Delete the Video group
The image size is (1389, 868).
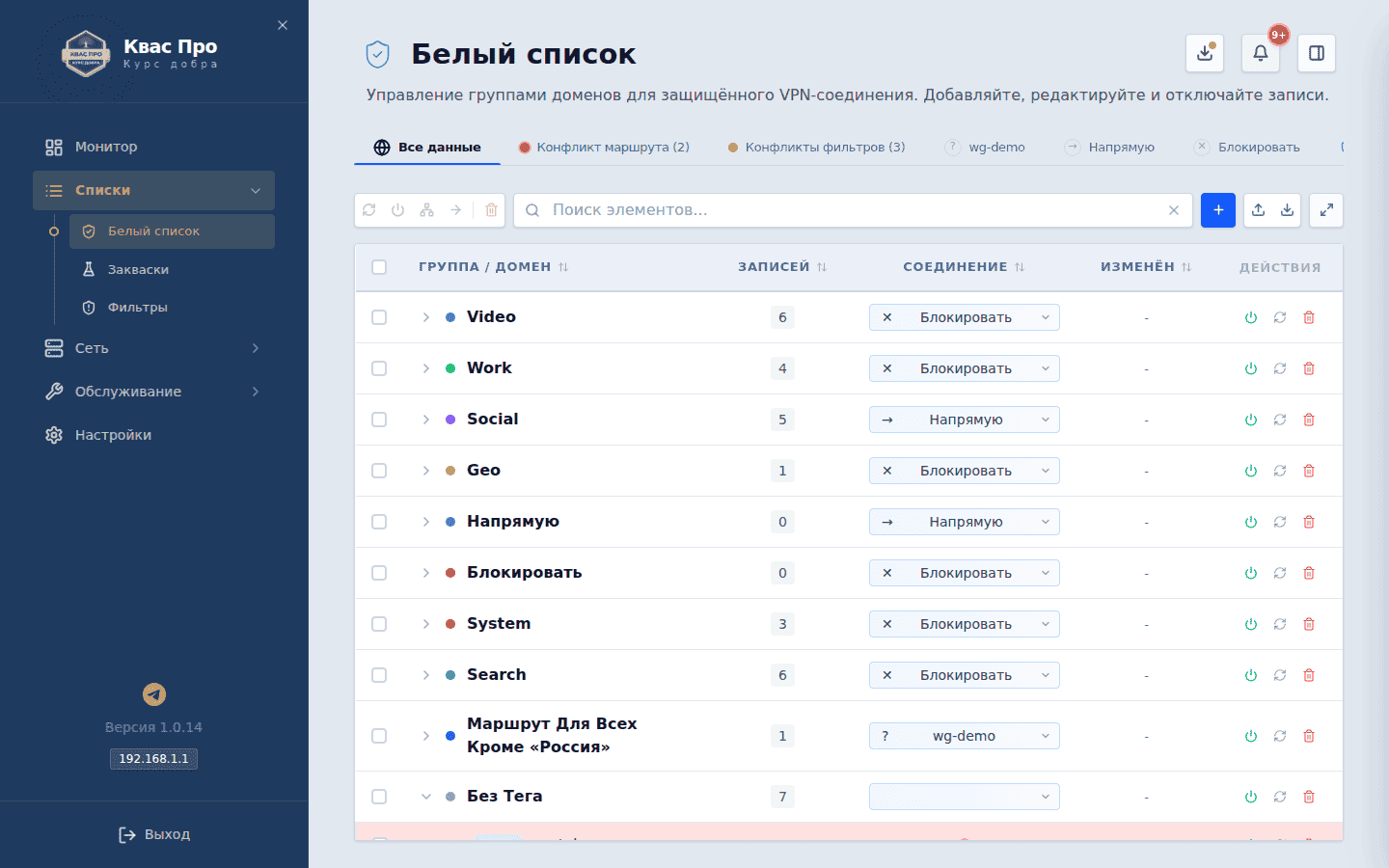click(x=1309, y=317)
